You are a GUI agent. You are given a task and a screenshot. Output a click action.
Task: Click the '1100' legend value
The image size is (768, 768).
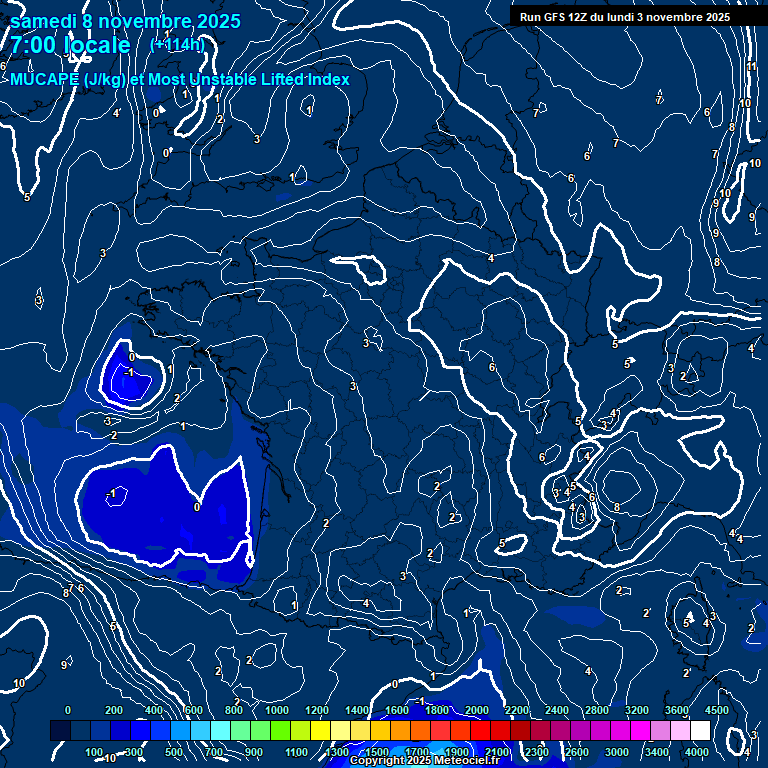pyautogui.click(x=296, y=752)
